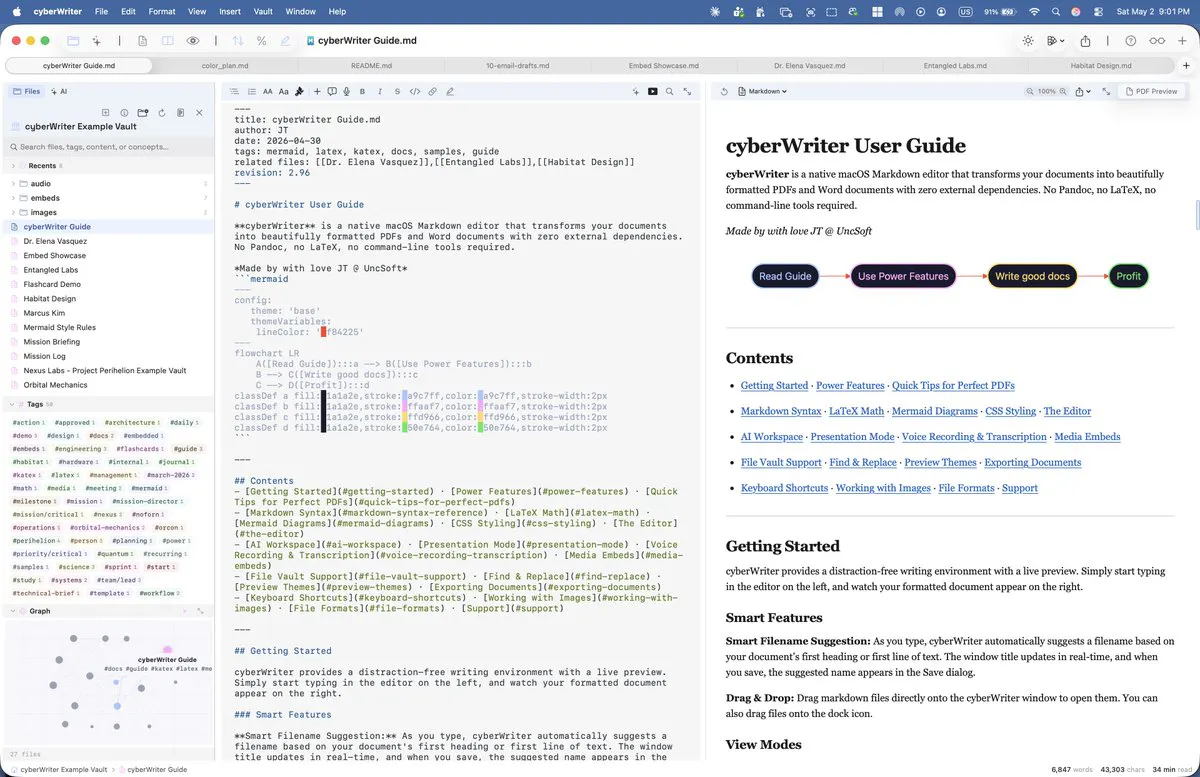Click the notebook icon in sidebar toolbar
This screenshot has height=777, width=1200.
point(179,113)
